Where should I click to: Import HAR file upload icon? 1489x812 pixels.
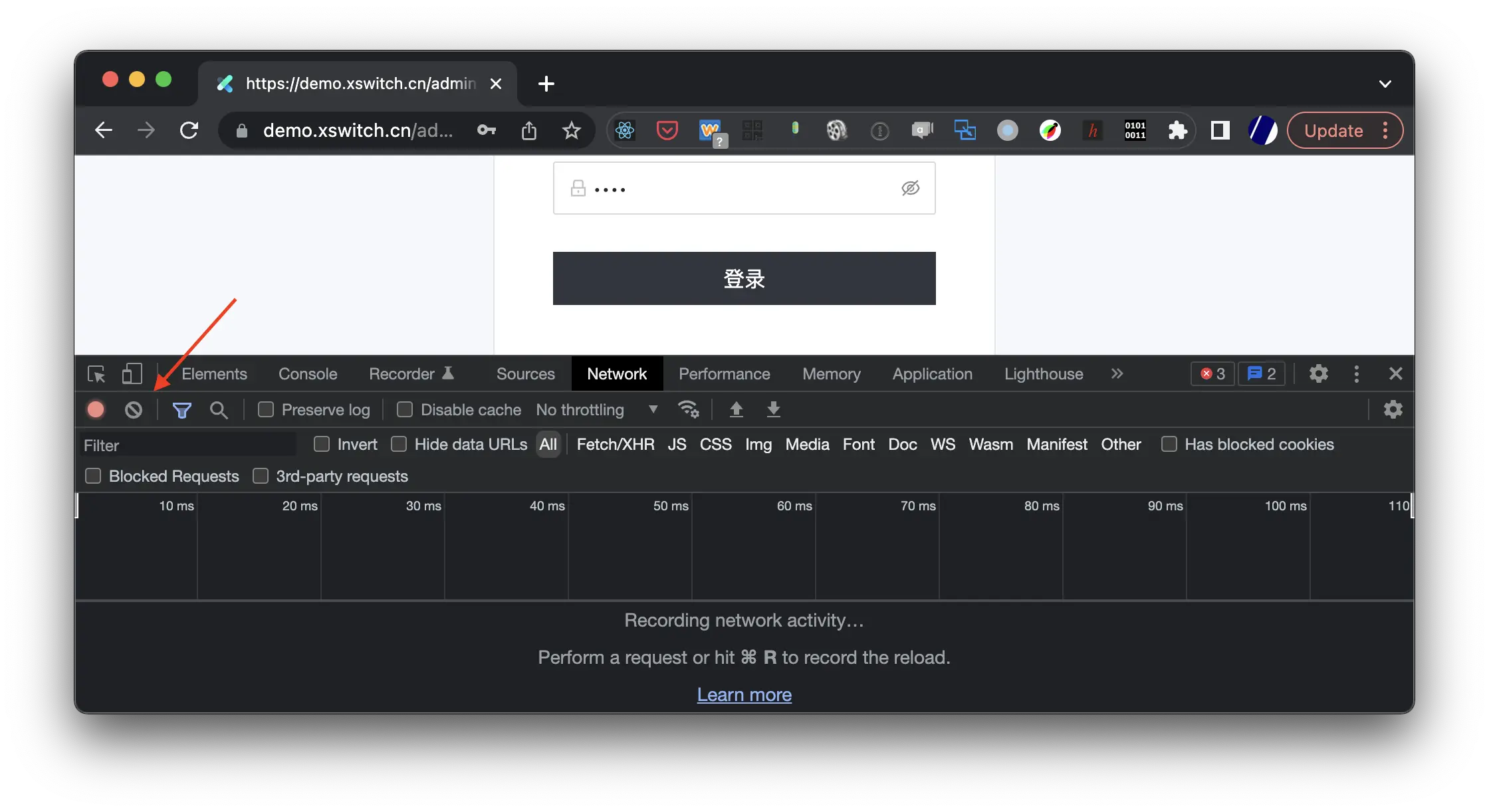(x=736, y=409)
